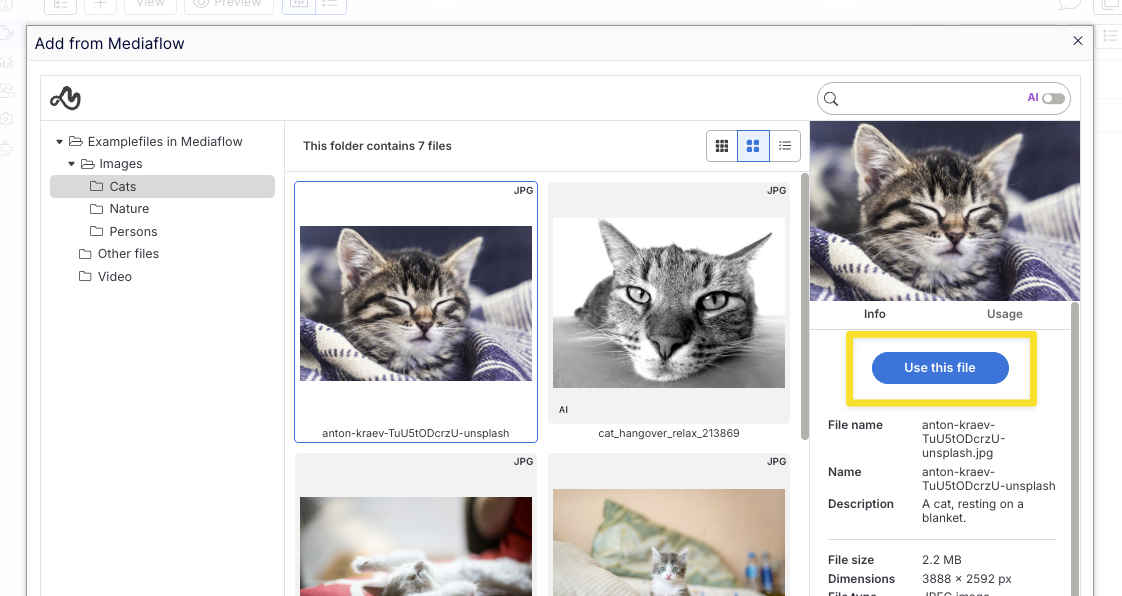Screen dimensions: 1122x596
Task: Open the Nature folder
Action: [x=129, y=209]
